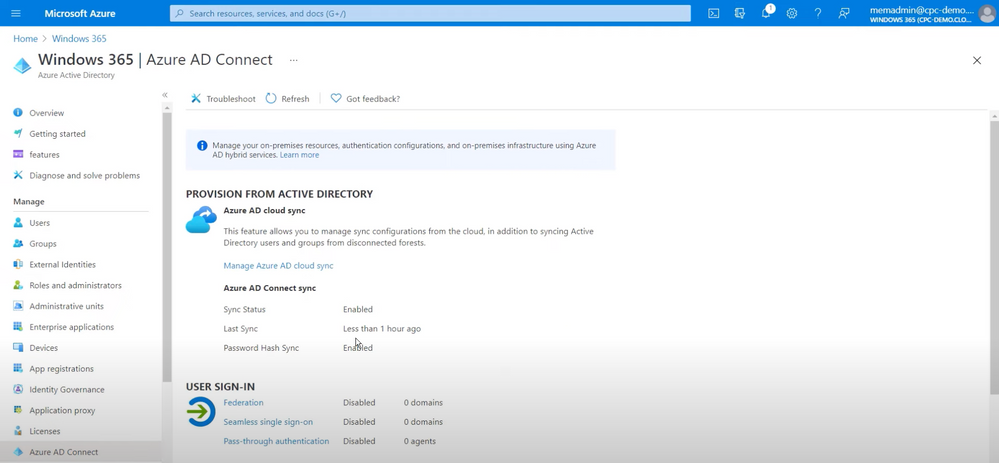This screenshot has height=463, width=999.
Task: Click the Windows 365 breadcrumb link
Action: coord(79,39)
